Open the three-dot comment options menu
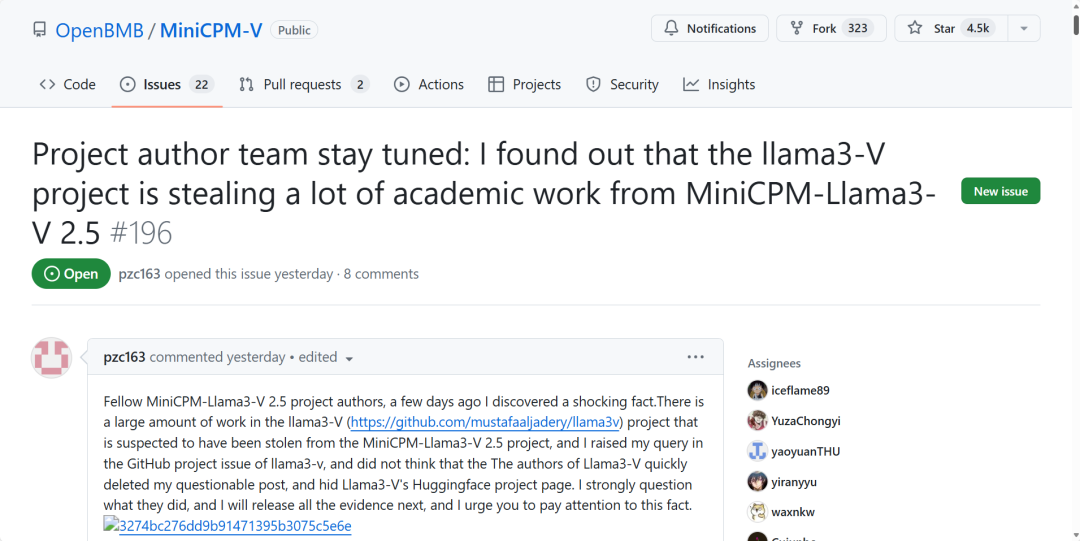The width and height of the screenshot is (1080, 541). coord(695,357)
